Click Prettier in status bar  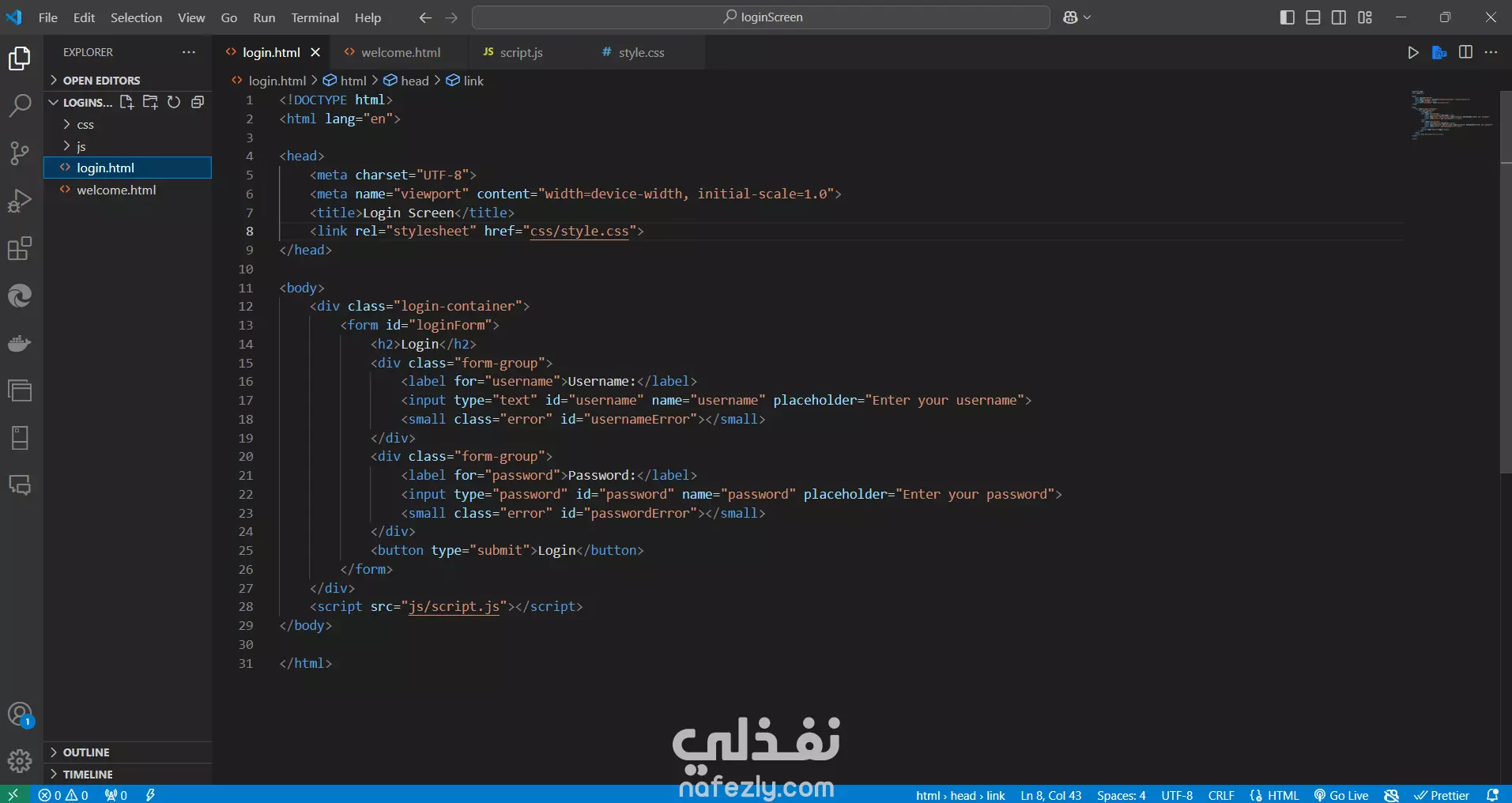point(1442,795)
